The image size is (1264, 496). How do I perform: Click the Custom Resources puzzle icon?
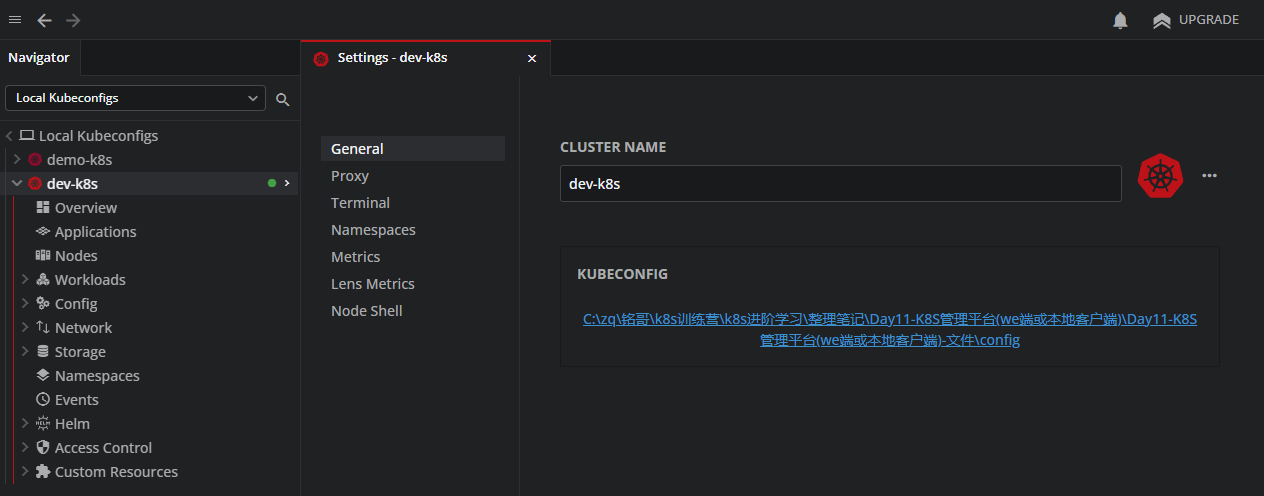(43, 471)
